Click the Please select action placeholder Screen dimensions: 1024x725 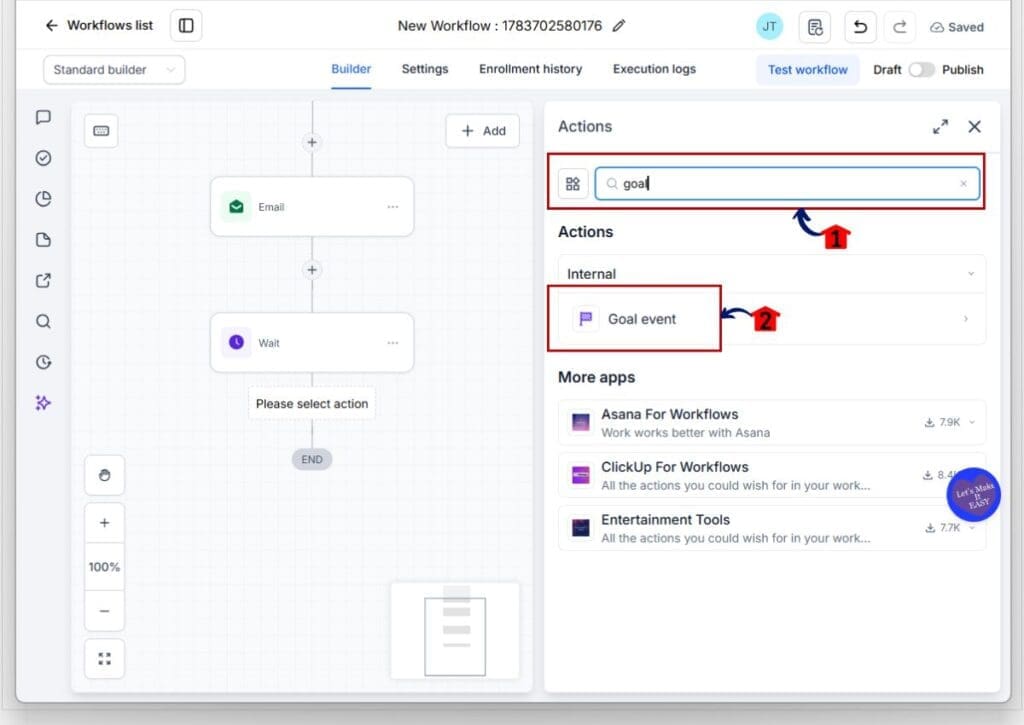tap(312, 404)
